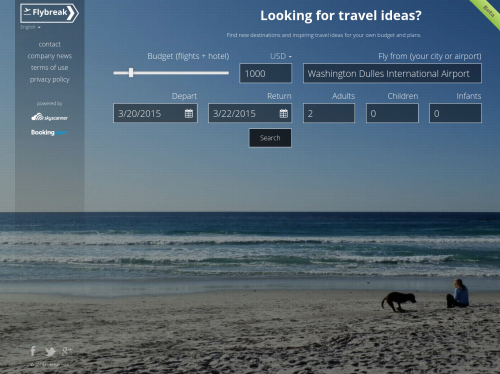Click the Return date field
Image resolution: width=500 pixels, height=374 pixels.
[250, 113]
